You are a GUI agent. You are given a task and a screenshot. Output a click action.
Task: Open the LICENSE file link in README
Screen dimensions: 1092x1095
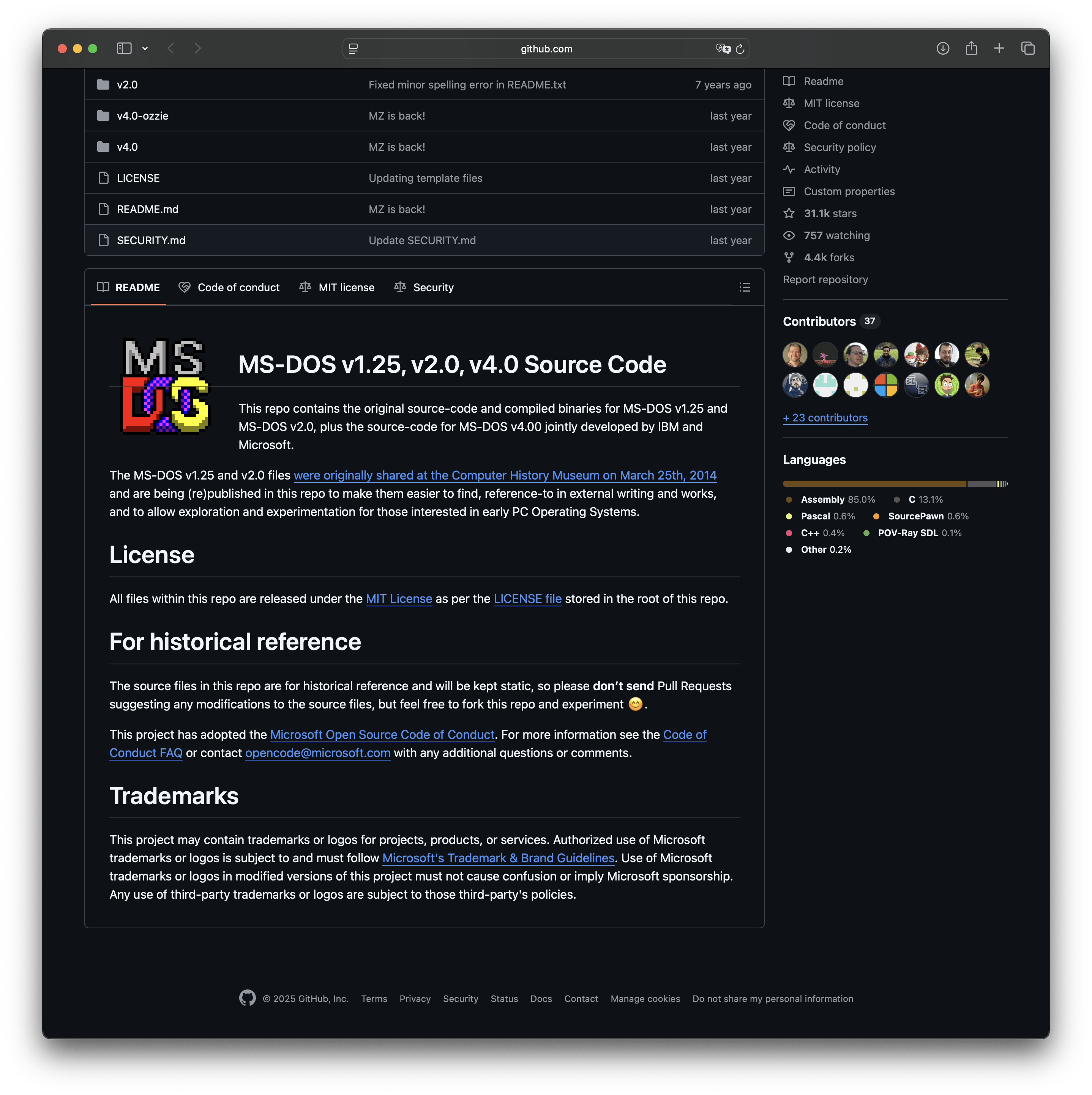pyautogui.click(x=527, y=600)
